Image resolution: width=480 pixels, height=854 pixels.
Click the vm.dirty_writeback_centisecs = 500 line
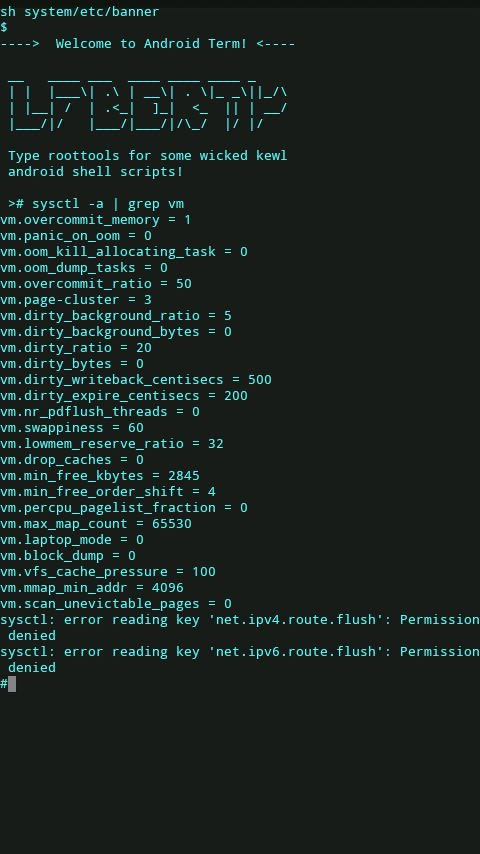pos(136,380)
